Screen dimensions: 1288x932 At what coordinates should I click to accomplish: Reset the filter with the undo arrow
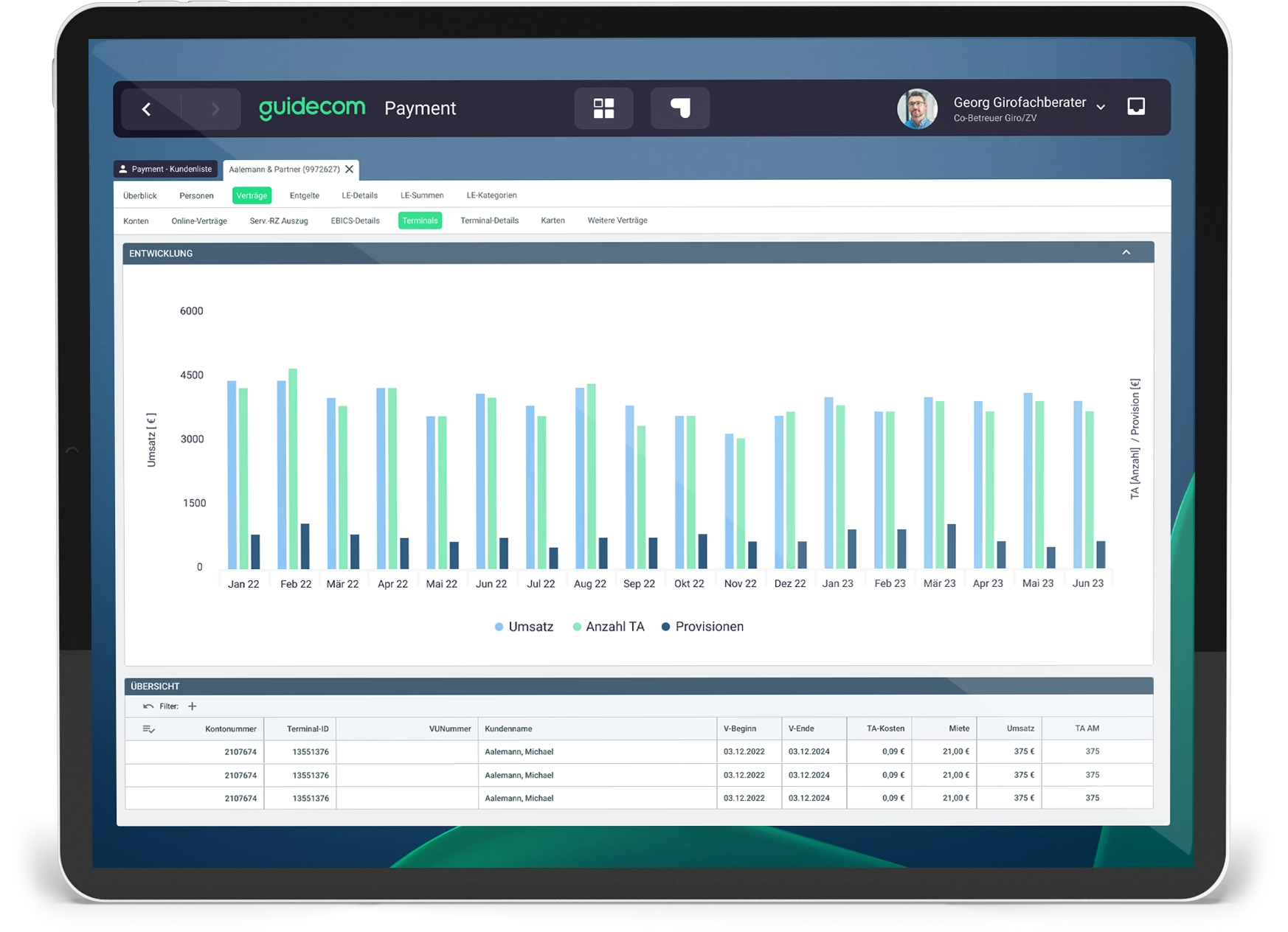[x=148, y=706]
